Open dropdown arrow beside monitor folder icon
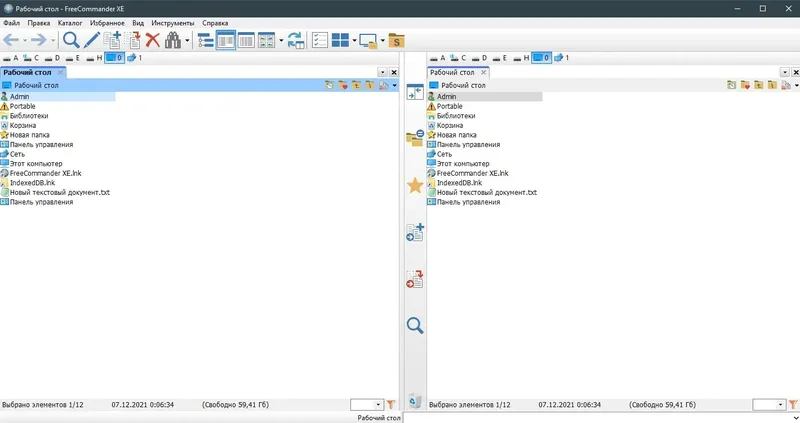 (383, 40)
